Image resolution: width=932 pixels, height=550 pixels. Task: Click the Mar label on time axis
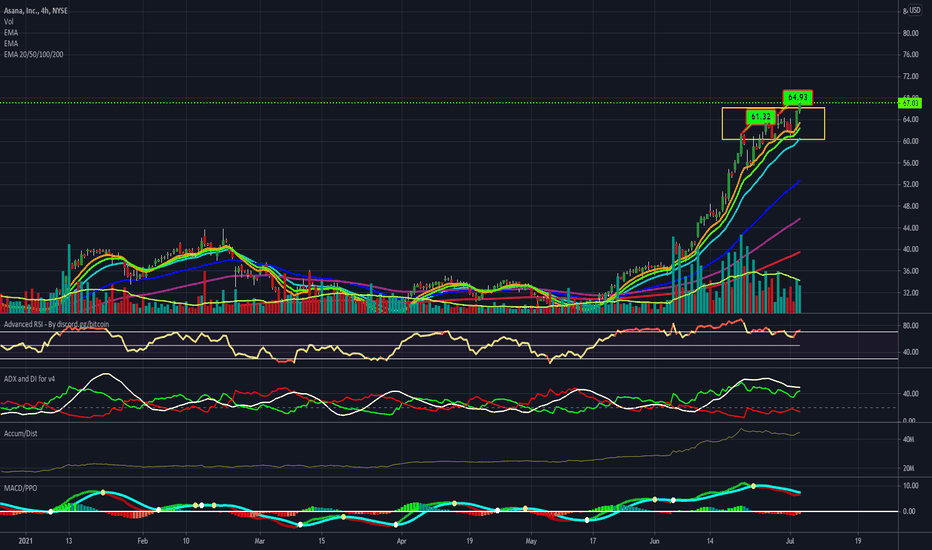(x=259, y=541)
